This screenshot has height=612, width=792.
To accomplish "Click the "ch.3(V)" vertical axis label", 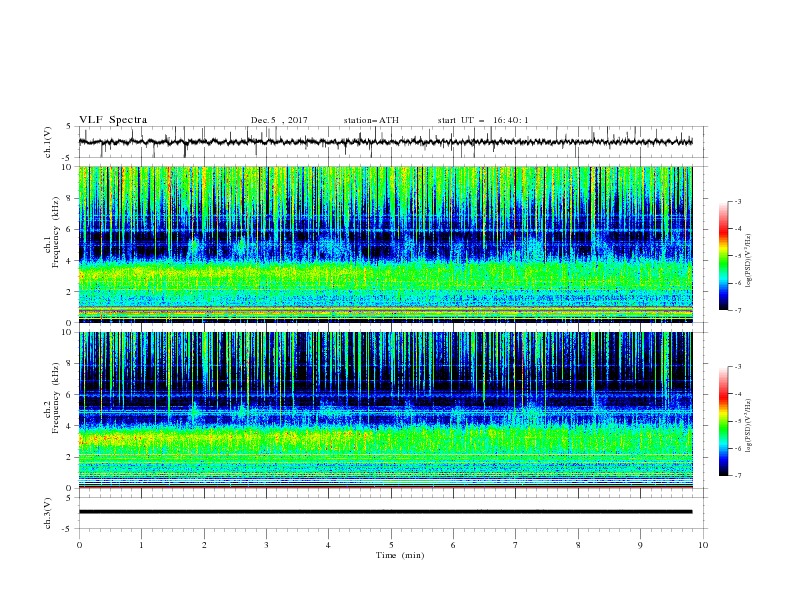I will pyautogui.click(x=47, y=513).
